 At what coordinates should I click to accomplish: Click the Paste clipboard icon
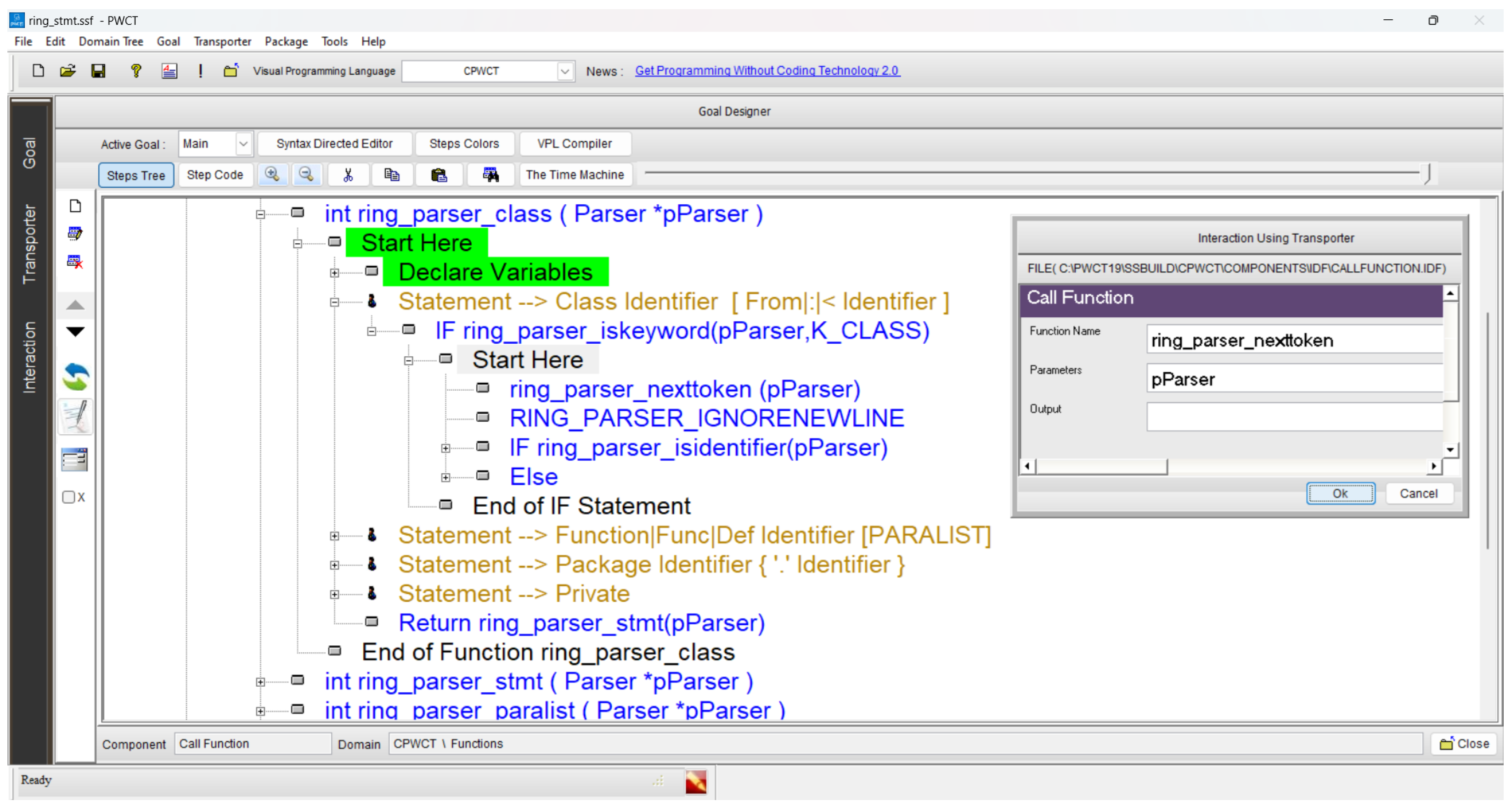[439, 175]
